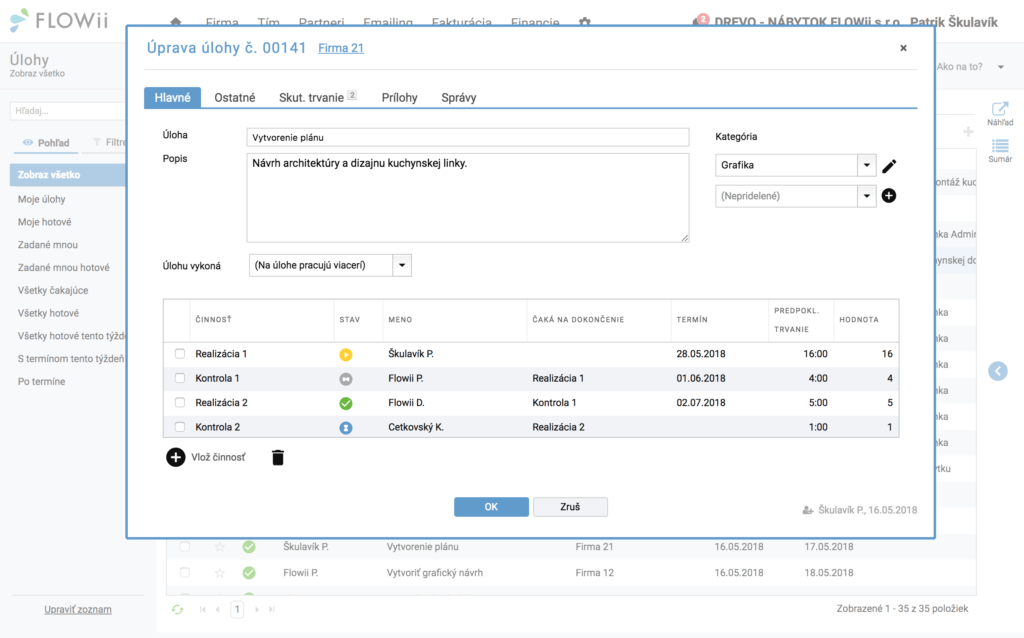The height and width of the screenshot is (638, 1024).
Task: Click green status of Škulavík P. list row
Action: [249, 547]
